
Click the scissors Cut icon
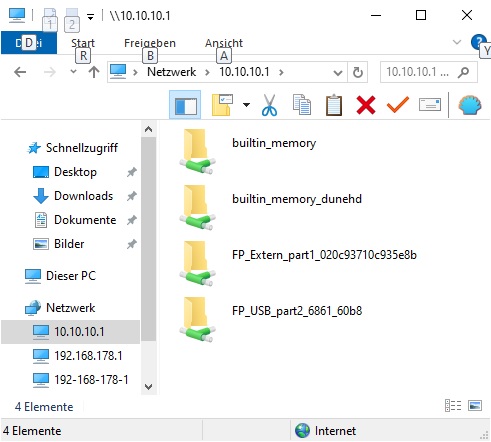269,105
